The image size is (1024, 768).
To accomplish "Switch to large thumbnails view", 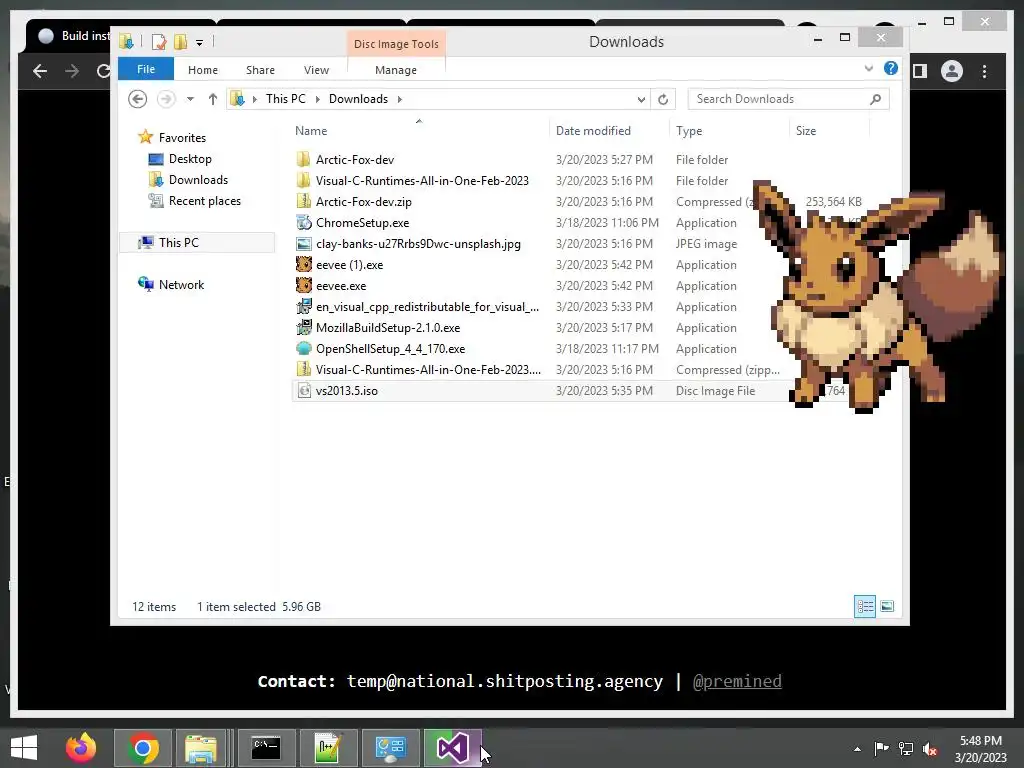I will click(887, 607).
